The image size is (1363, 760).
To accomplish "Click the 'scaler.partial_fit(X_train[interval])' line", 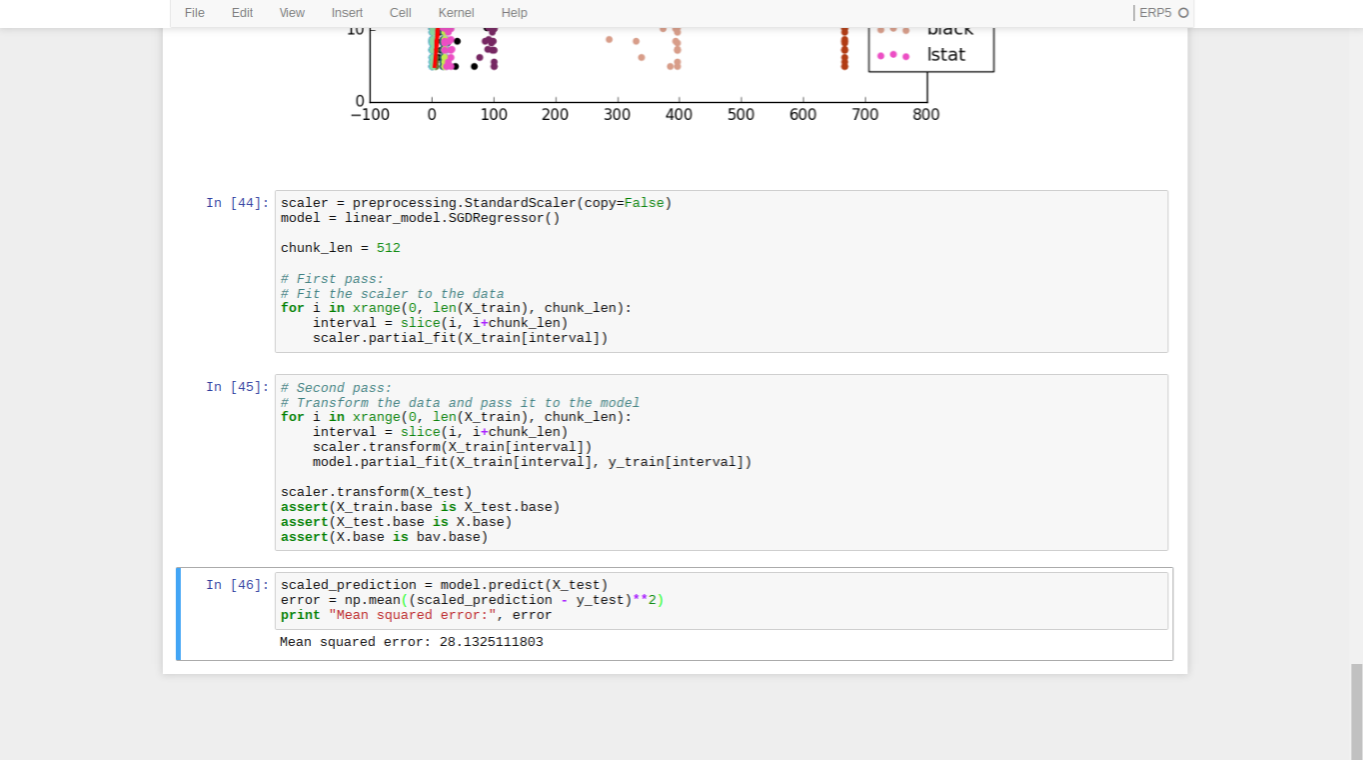I will tap(460, 338).
